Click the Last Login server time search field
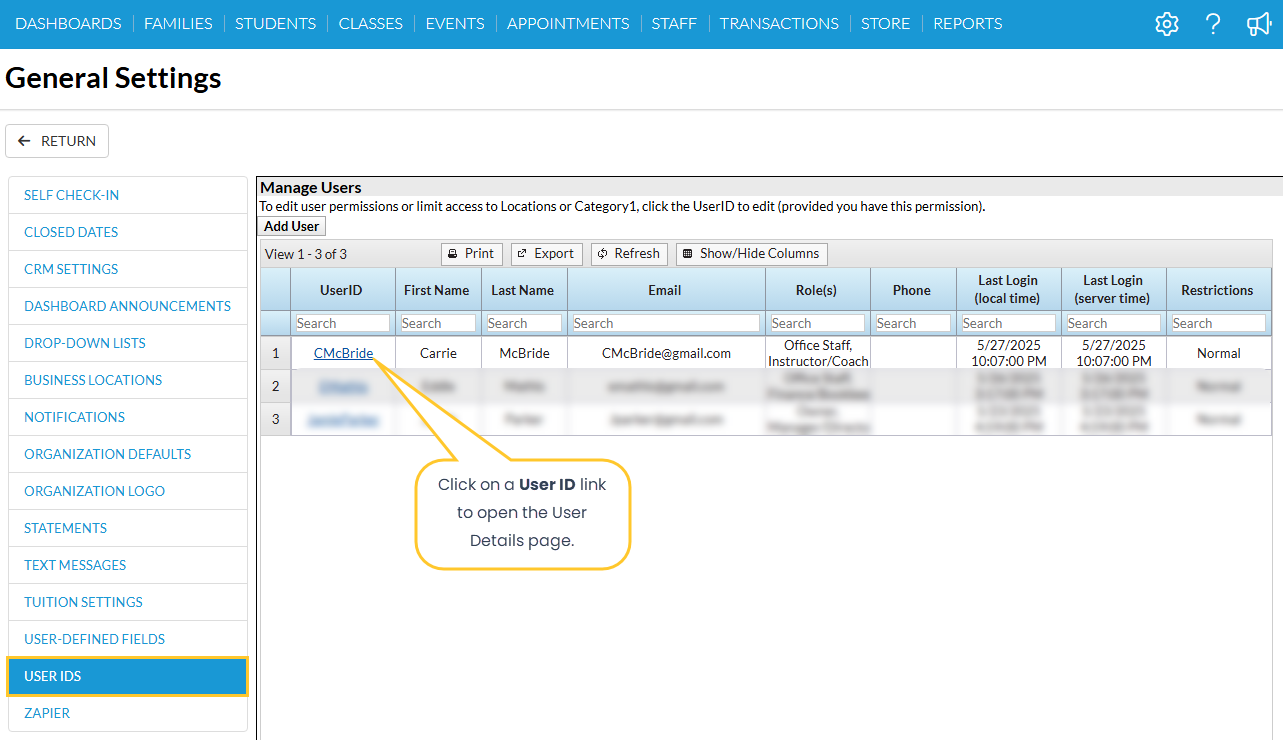This screenshot has width=1283, height=740. click(x=1114, y=323)
